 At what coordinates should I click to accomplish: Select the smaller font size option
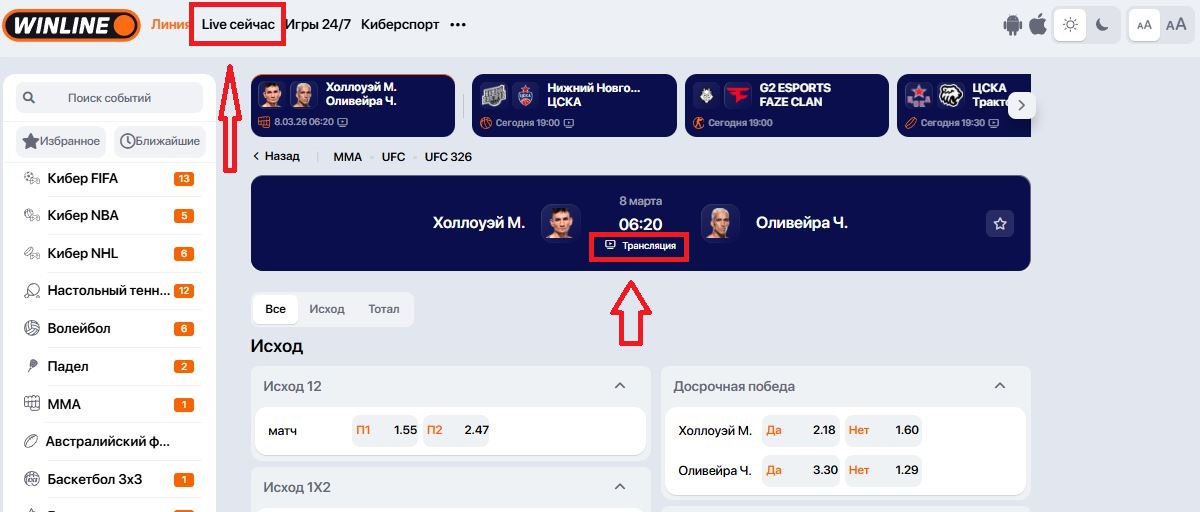coord(1145,25)
